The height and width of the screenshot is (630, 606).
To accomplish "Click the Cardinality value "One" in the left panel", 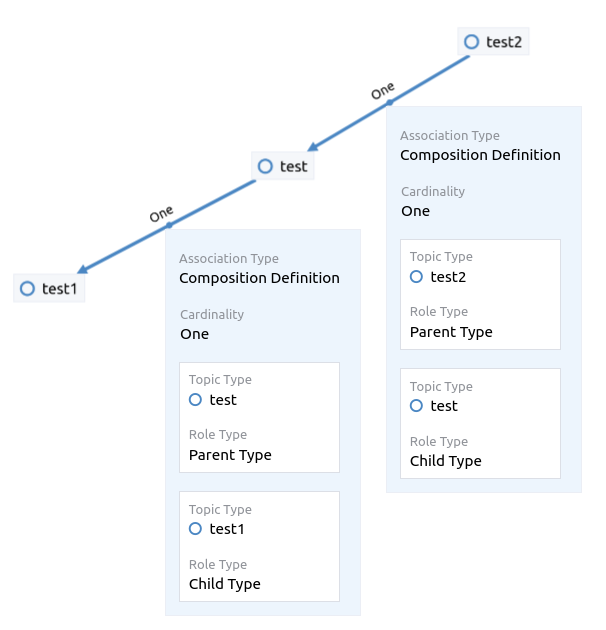I will [194, 334].
